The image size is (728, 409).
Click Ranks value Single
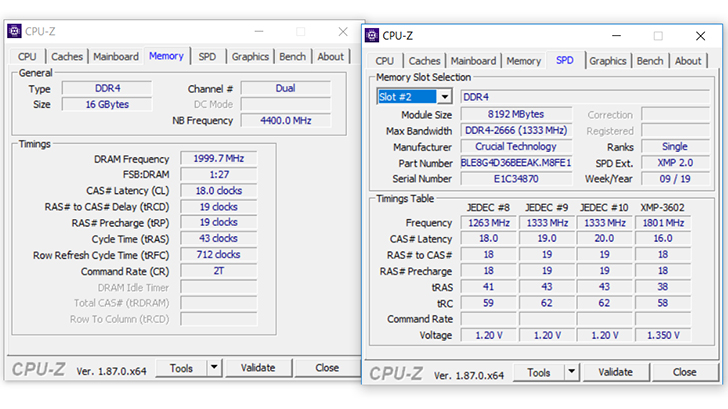coord(675,147)
